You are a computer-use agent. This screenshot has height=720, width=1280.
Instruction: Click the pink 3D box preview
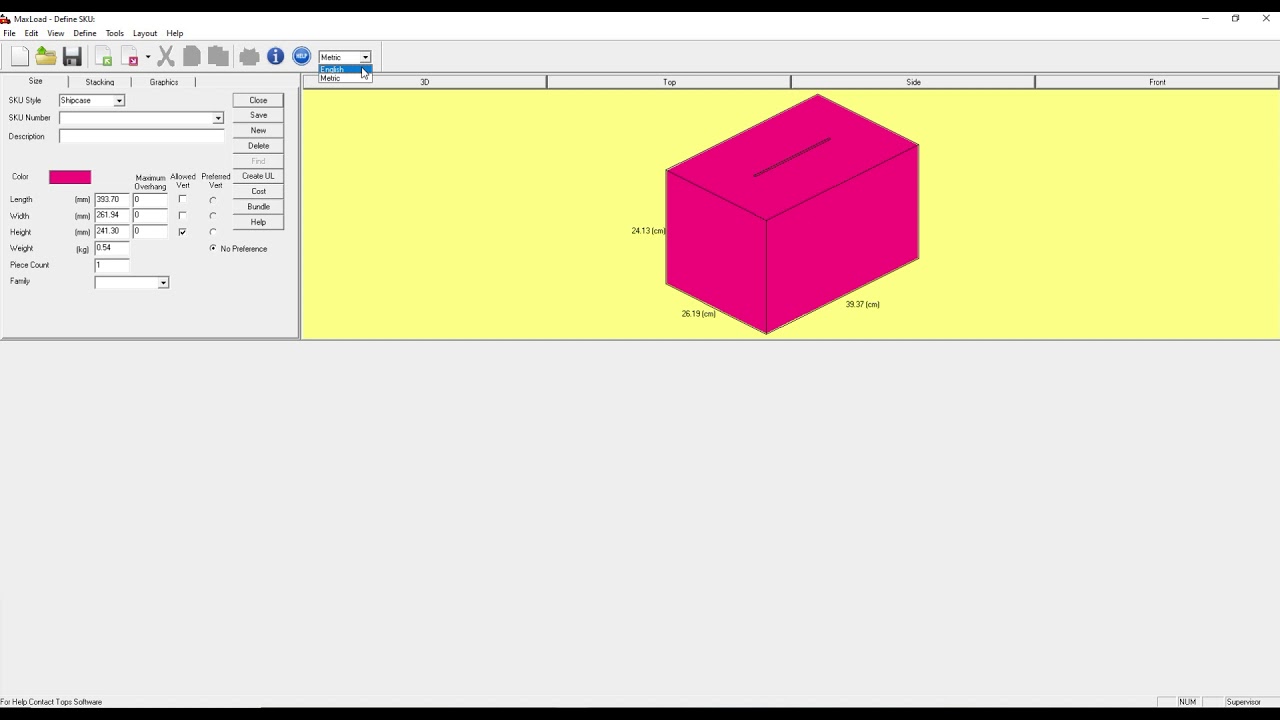point(792,214)
